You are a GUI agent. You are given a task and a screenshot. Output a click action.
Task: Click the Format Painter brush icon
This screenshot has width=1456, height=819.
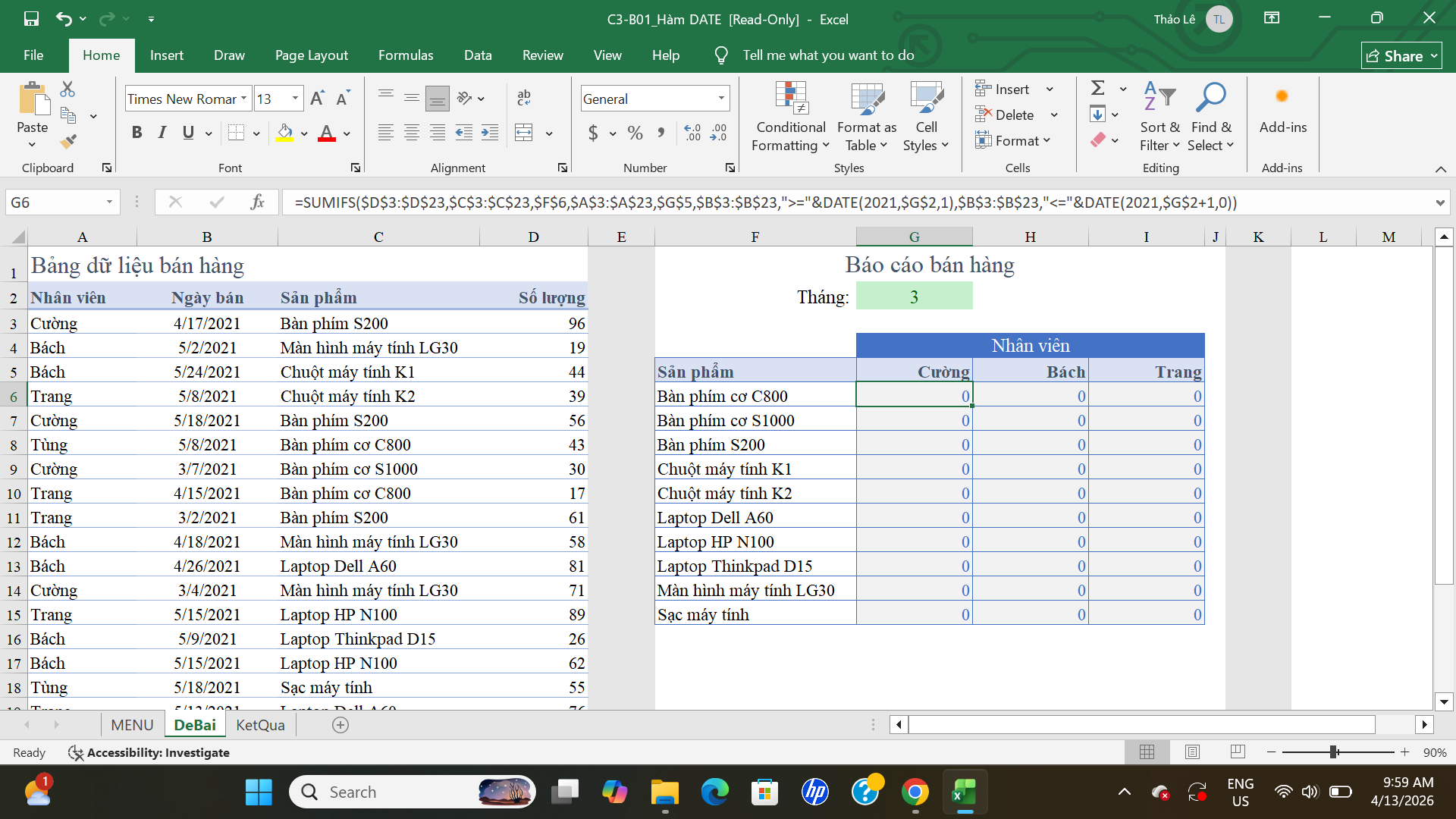68,142
